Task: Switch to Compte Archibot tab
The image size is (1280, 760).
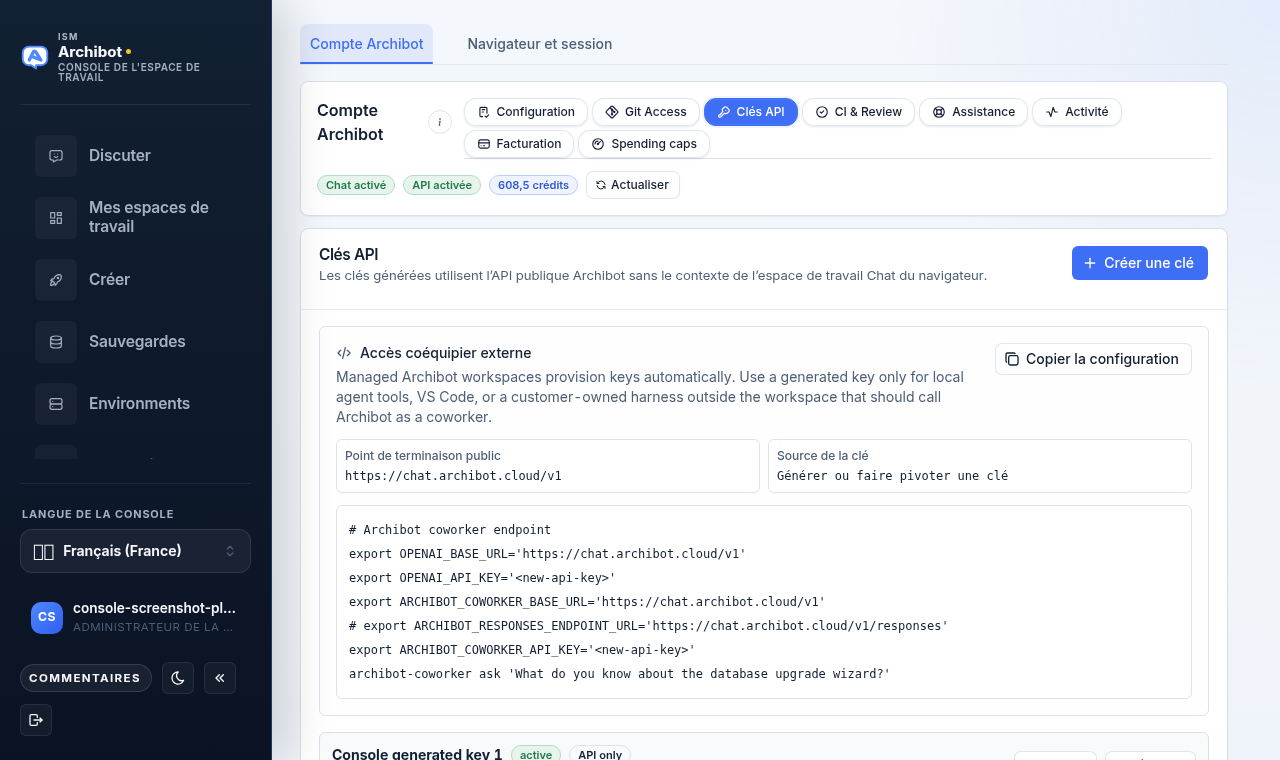Action: pos(367,44)
